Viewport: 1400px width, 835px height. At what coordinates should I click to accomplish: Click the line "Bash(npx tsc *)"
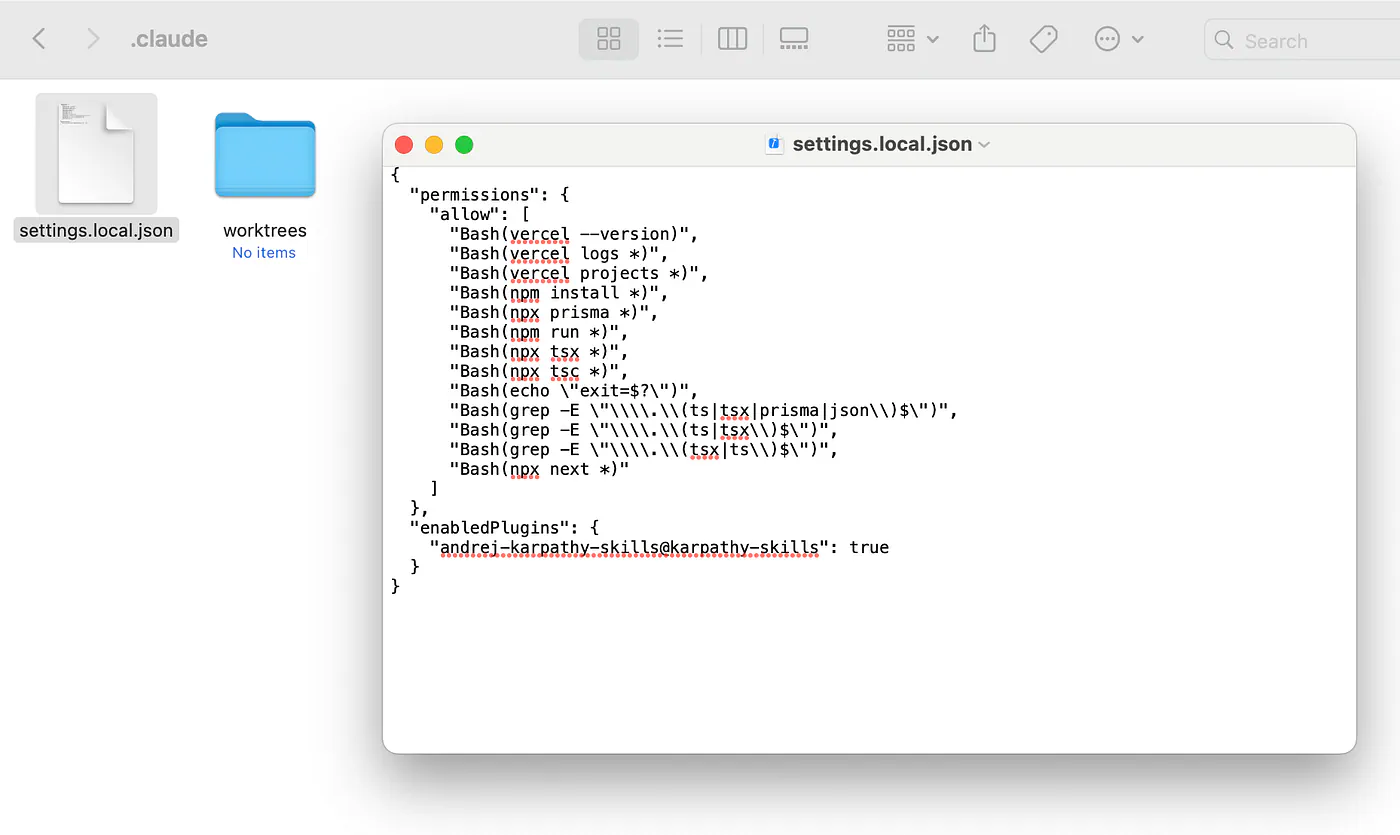[x=539, y=372]
